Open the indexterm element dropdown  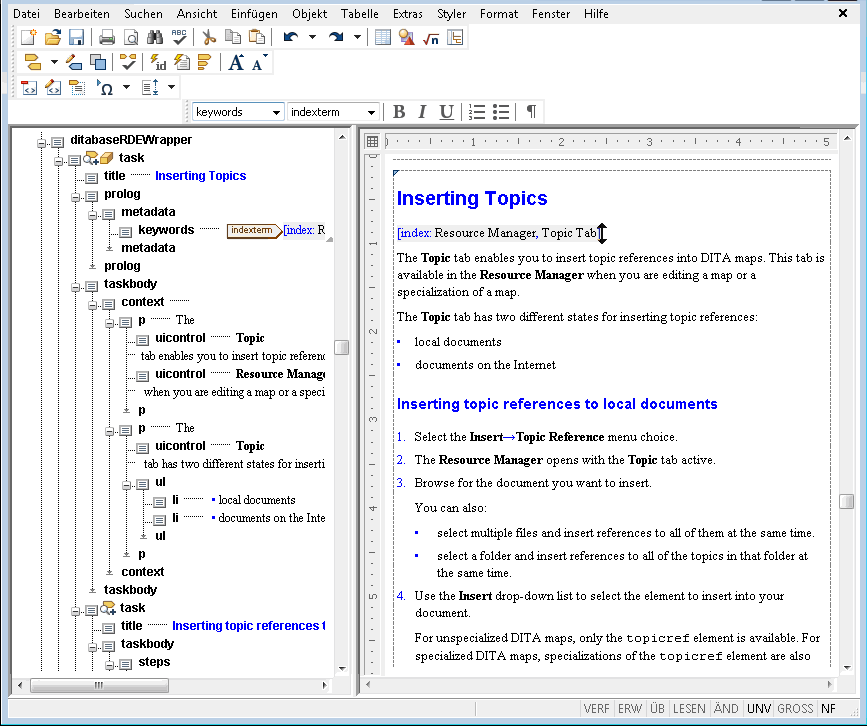pyautogui.click(x=371, y=112)
